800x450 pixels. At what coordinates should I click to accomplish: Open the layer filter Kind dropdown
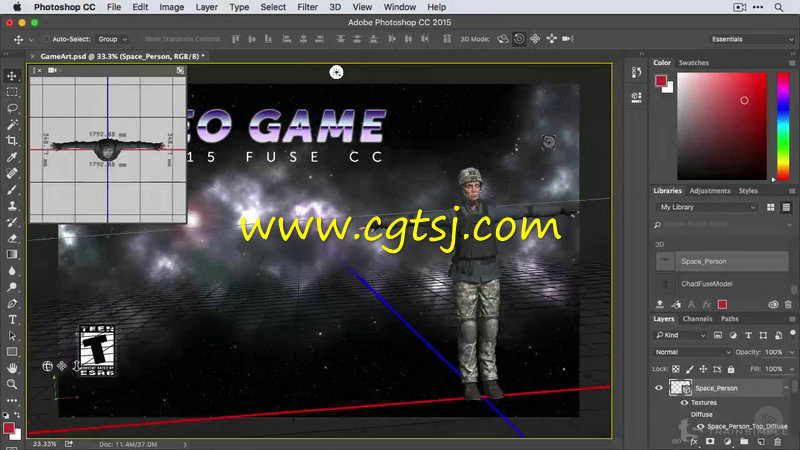pos(680,335)
